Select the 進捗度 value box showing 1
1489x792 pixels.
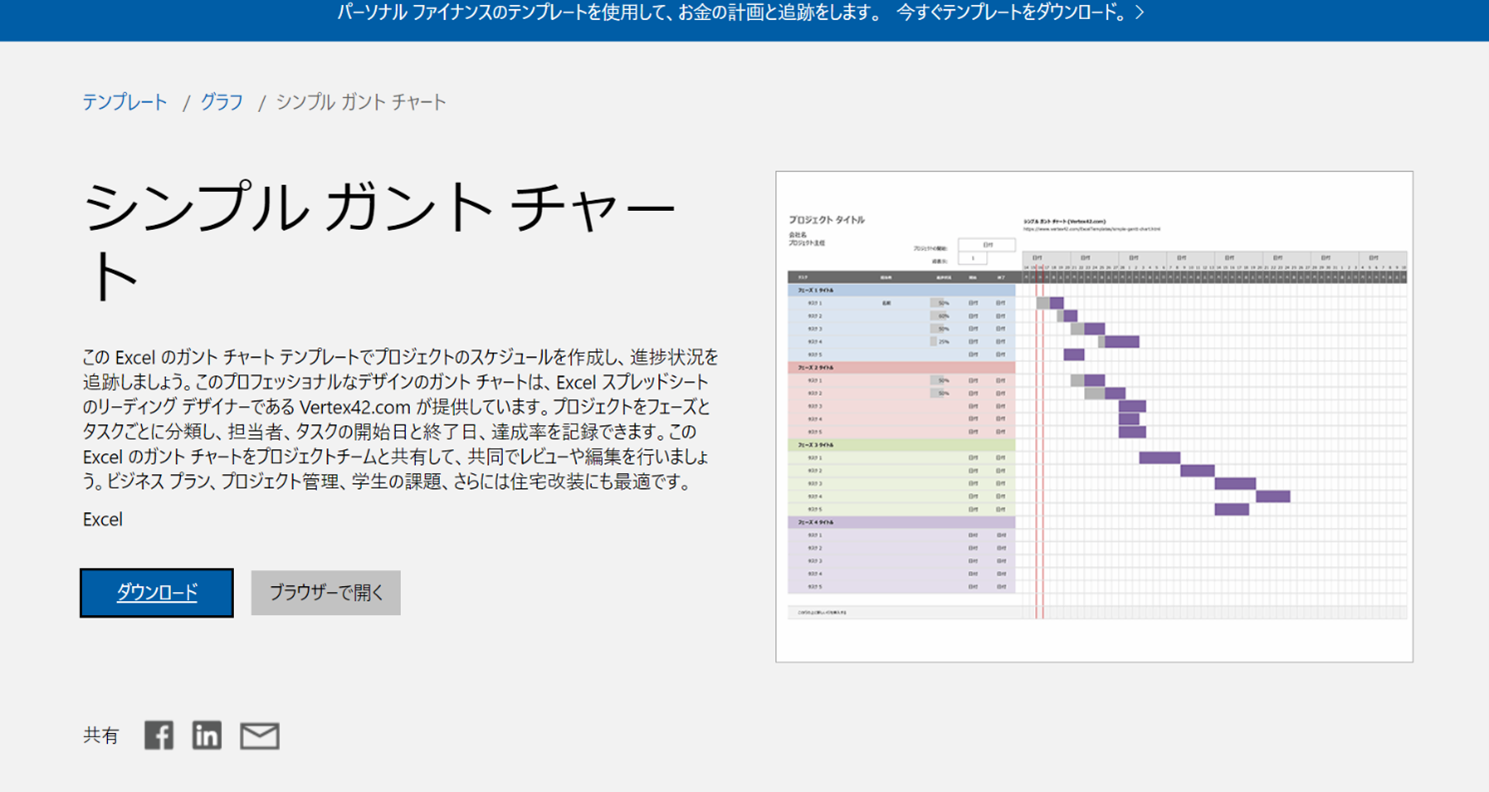click(973, 258)
